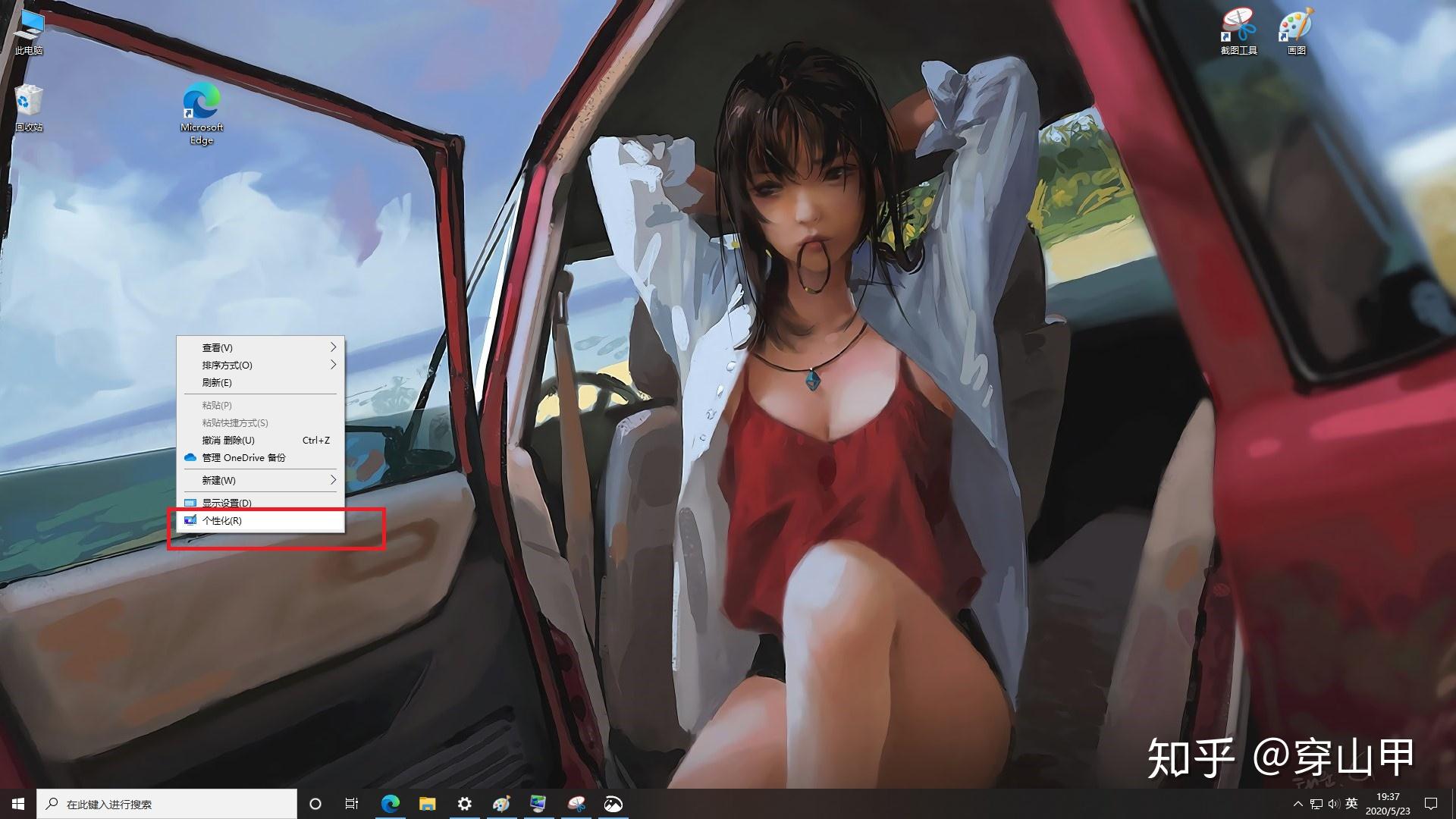Expand the 排序方式(O) submenu
This screenshot has height=819, width=1456.
[260, 365]
